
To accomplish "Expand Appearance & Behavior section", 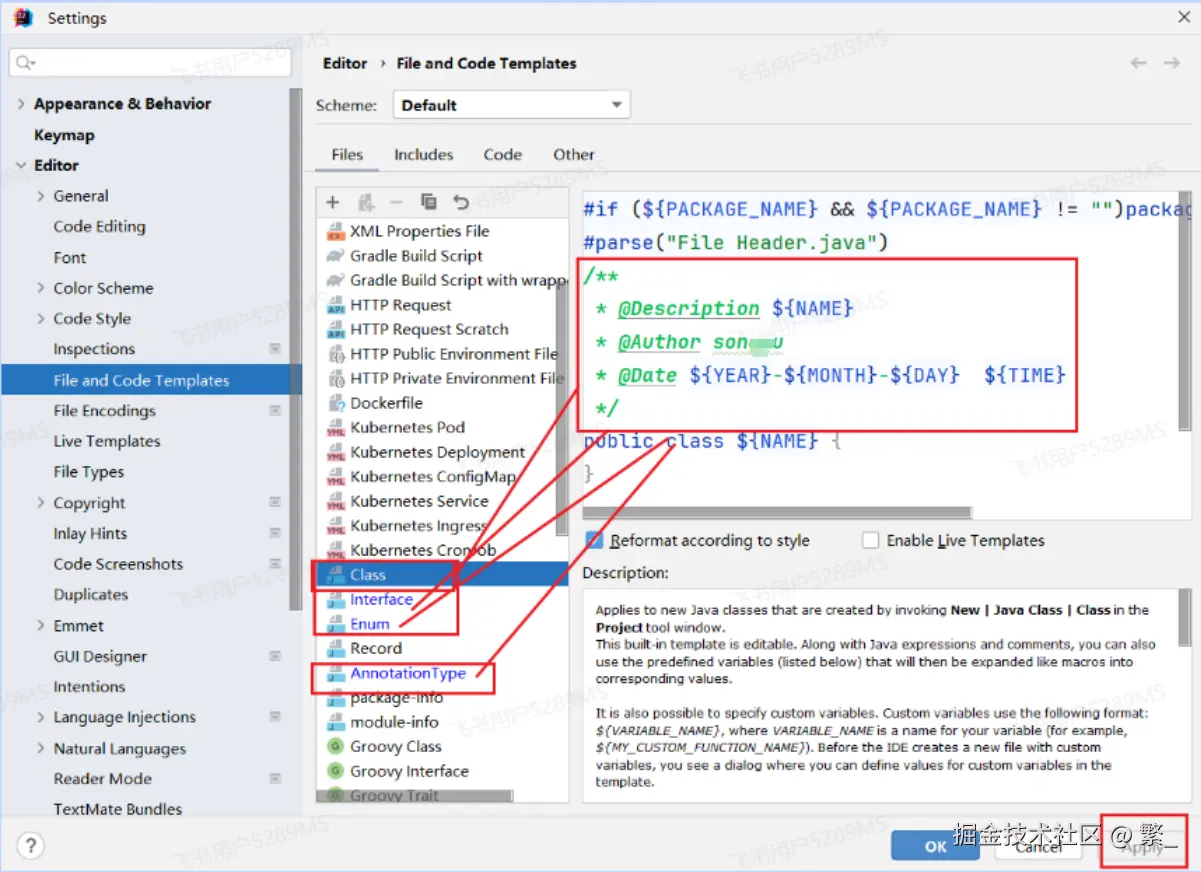I will point(21,104).
